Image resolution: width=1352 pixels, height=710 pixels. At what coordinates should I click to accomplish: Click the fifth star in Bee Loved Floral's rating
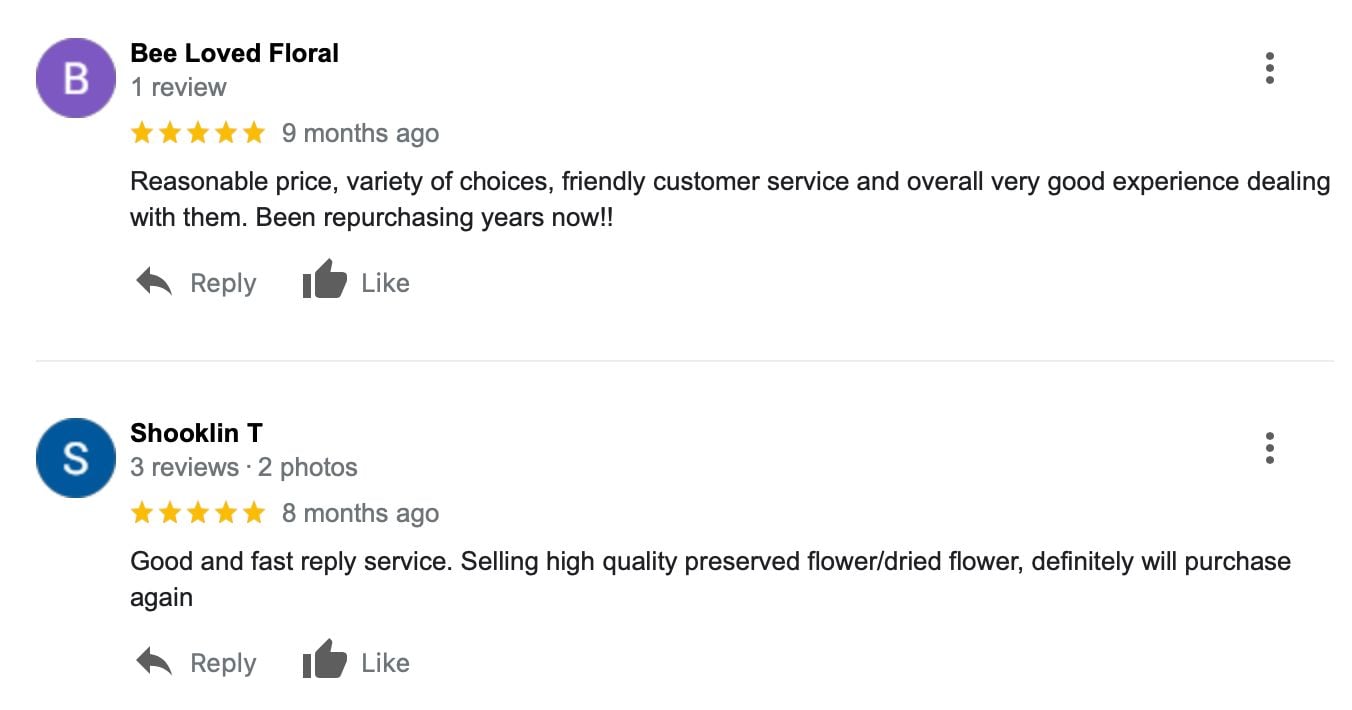tap(254, 133)
